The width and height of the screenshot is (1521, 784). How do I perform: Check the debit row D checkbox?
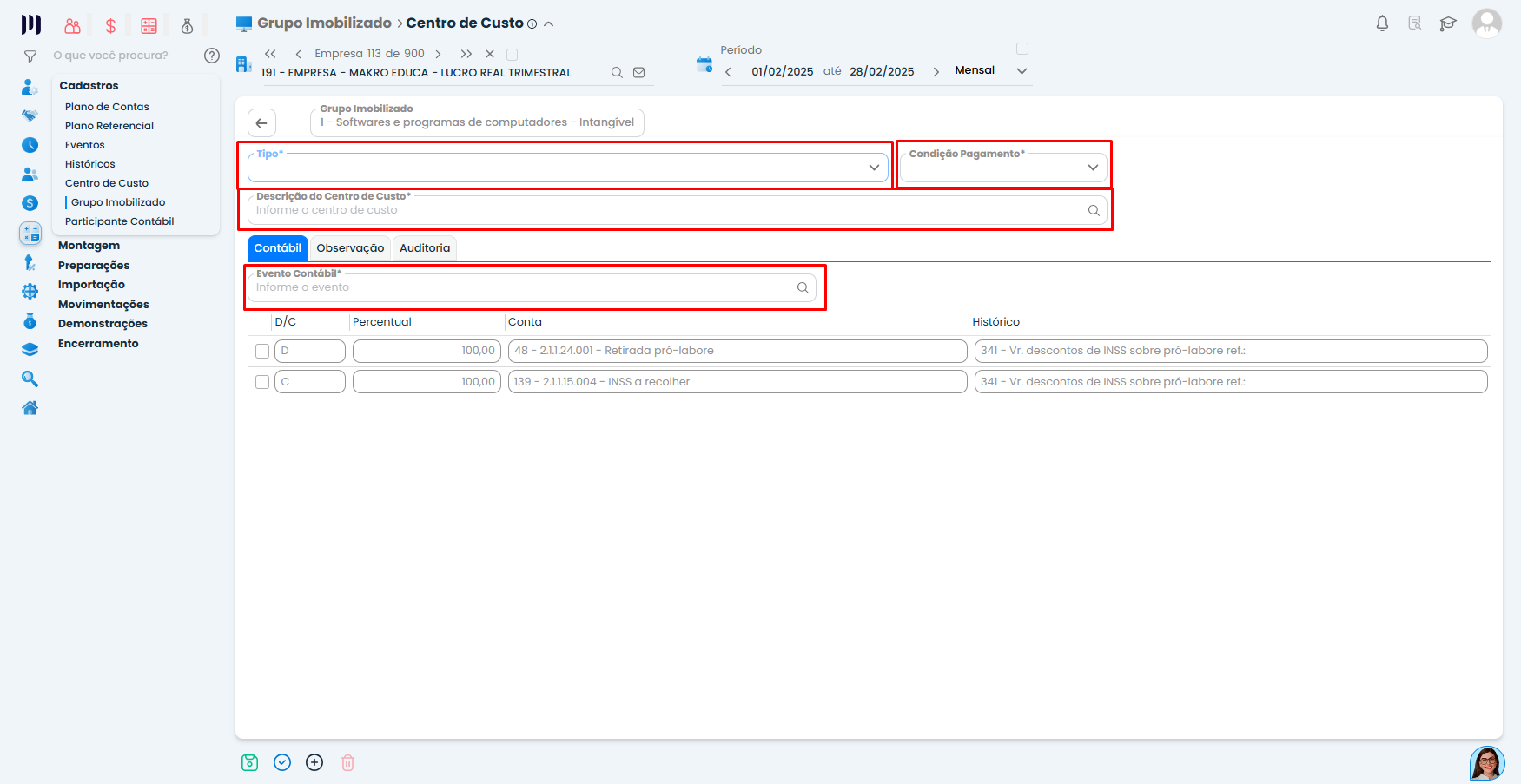262,352
